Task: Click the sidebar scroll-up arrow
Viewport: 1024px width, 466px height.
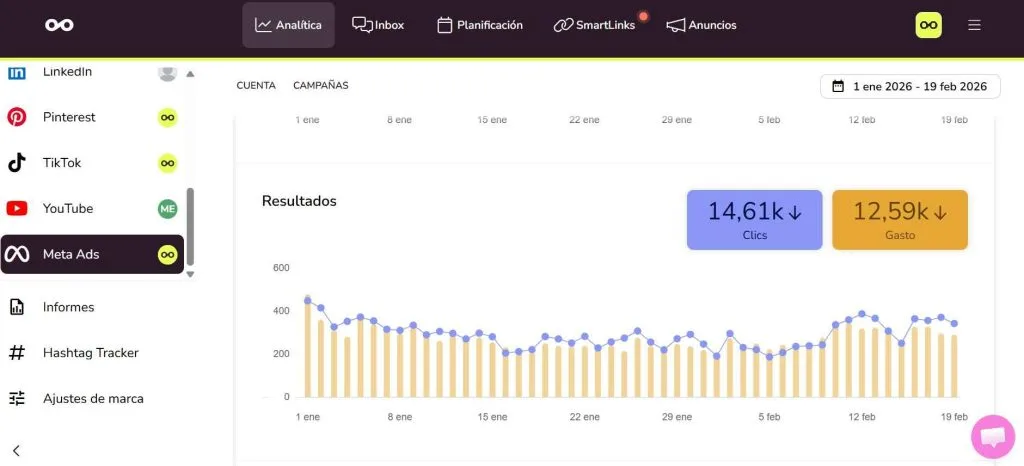Action: tap(190, 74)
